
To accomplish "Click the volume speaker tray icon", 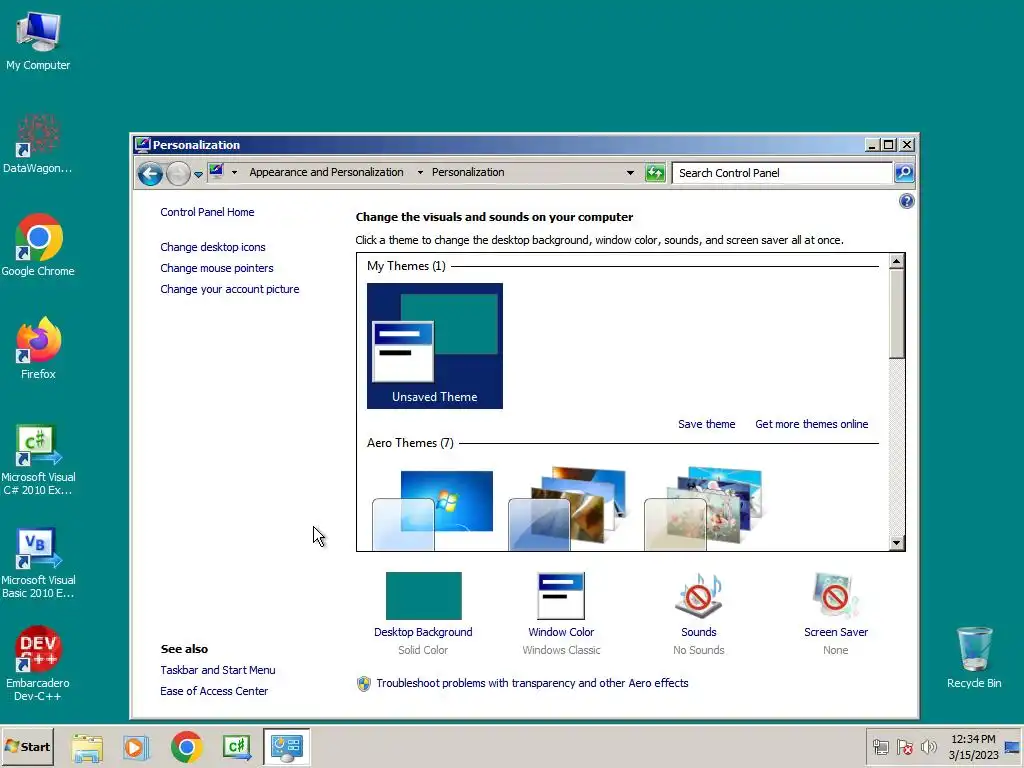I will point(928,747).
